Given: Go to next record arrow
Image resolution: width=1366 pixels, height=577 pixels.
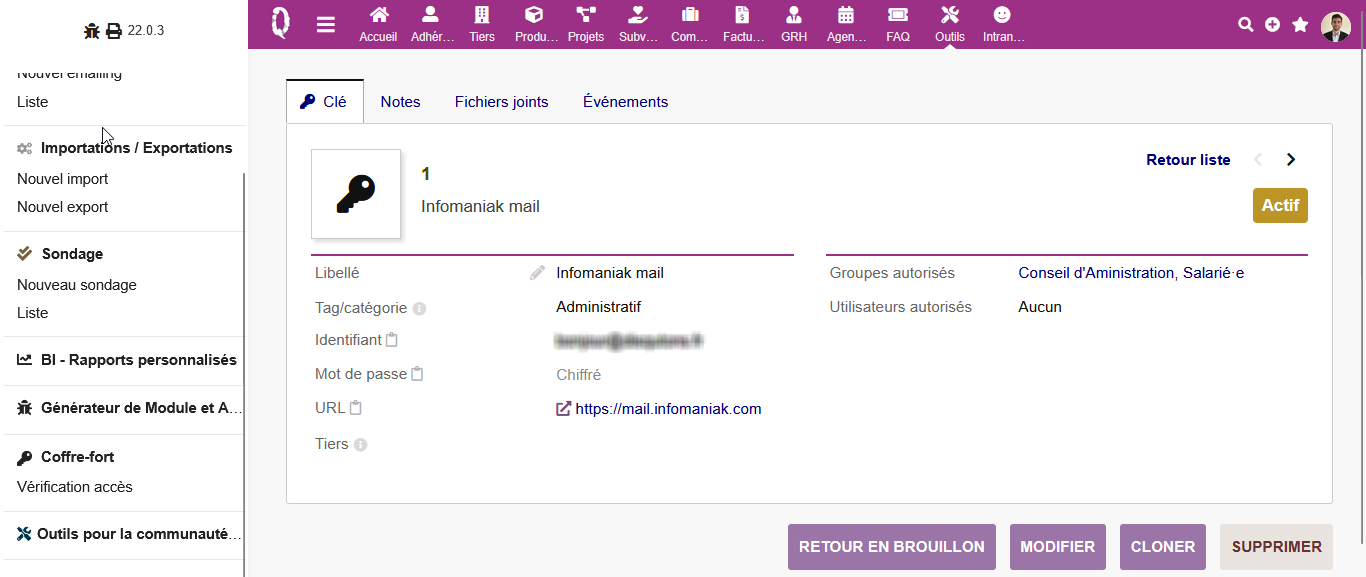Looking at the screenshot, I should pyautogui.click(x=1291, y=160).
